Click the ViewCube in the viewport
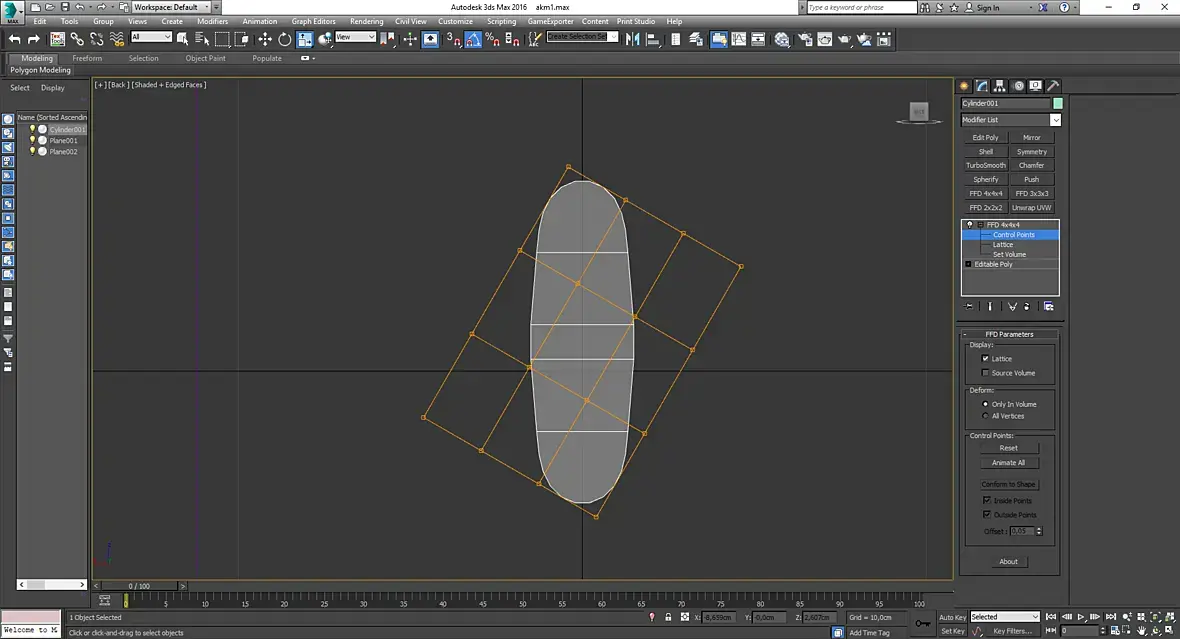Screen dimensions: 1180x639 (918, 112)
